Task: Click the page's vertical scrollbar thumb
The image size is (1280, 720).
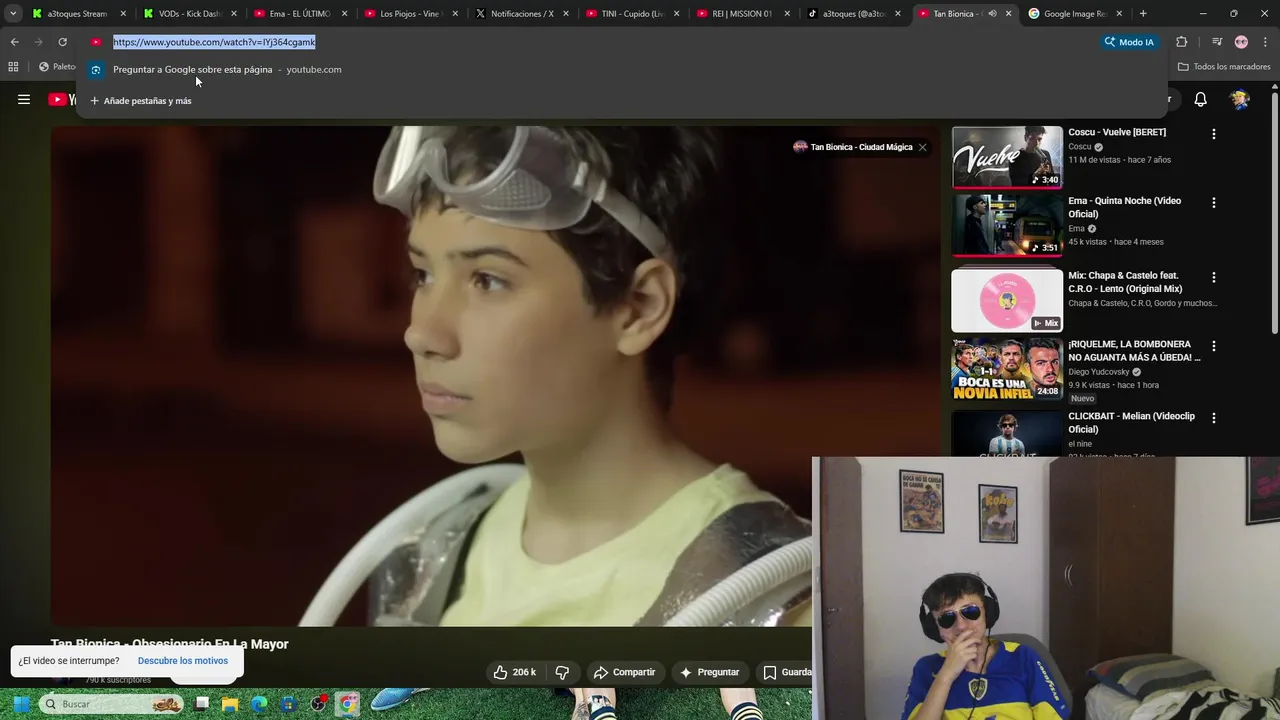Action: [x=1275, y=213]
